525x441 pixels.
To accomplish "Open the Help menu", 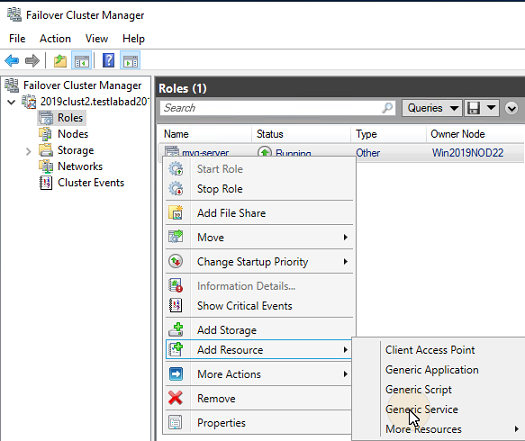I will 133,39.
